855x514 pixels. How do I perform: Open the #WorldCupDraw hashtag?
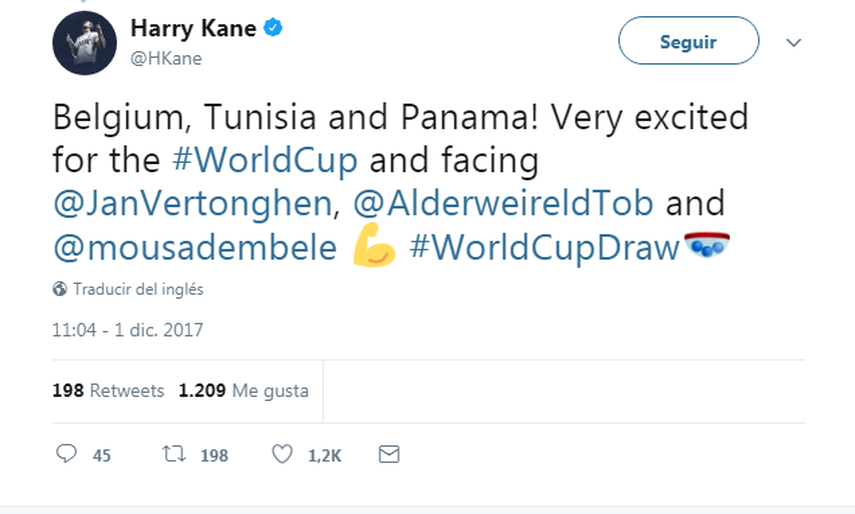[545, 247]
